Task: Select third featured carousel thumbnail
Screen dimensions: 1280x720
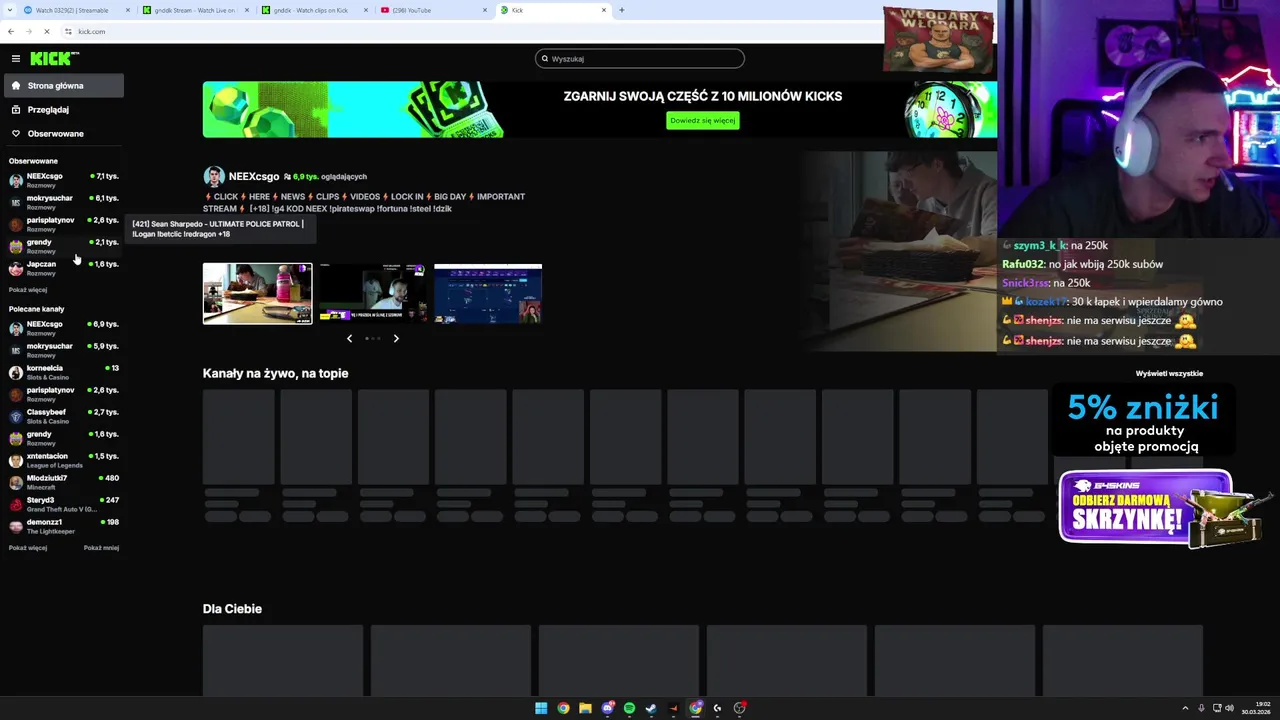Action: (488, 294)
